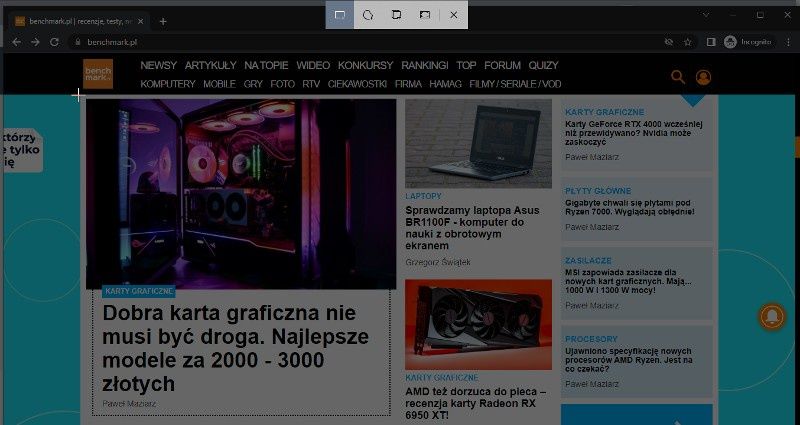Open the Radeon graphics card thumbnail
This screenshot has width=800, height=425.
[478, 324]
